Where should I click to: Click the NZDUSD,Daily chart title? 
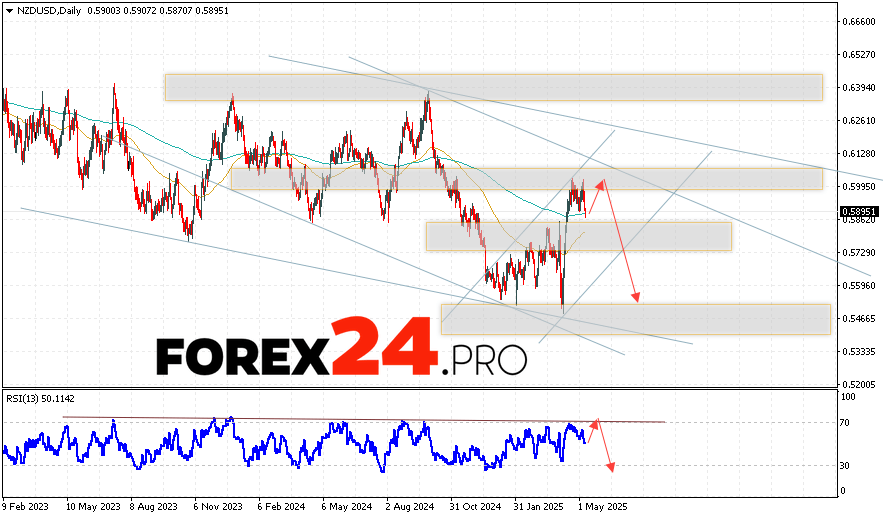[49, 8]
